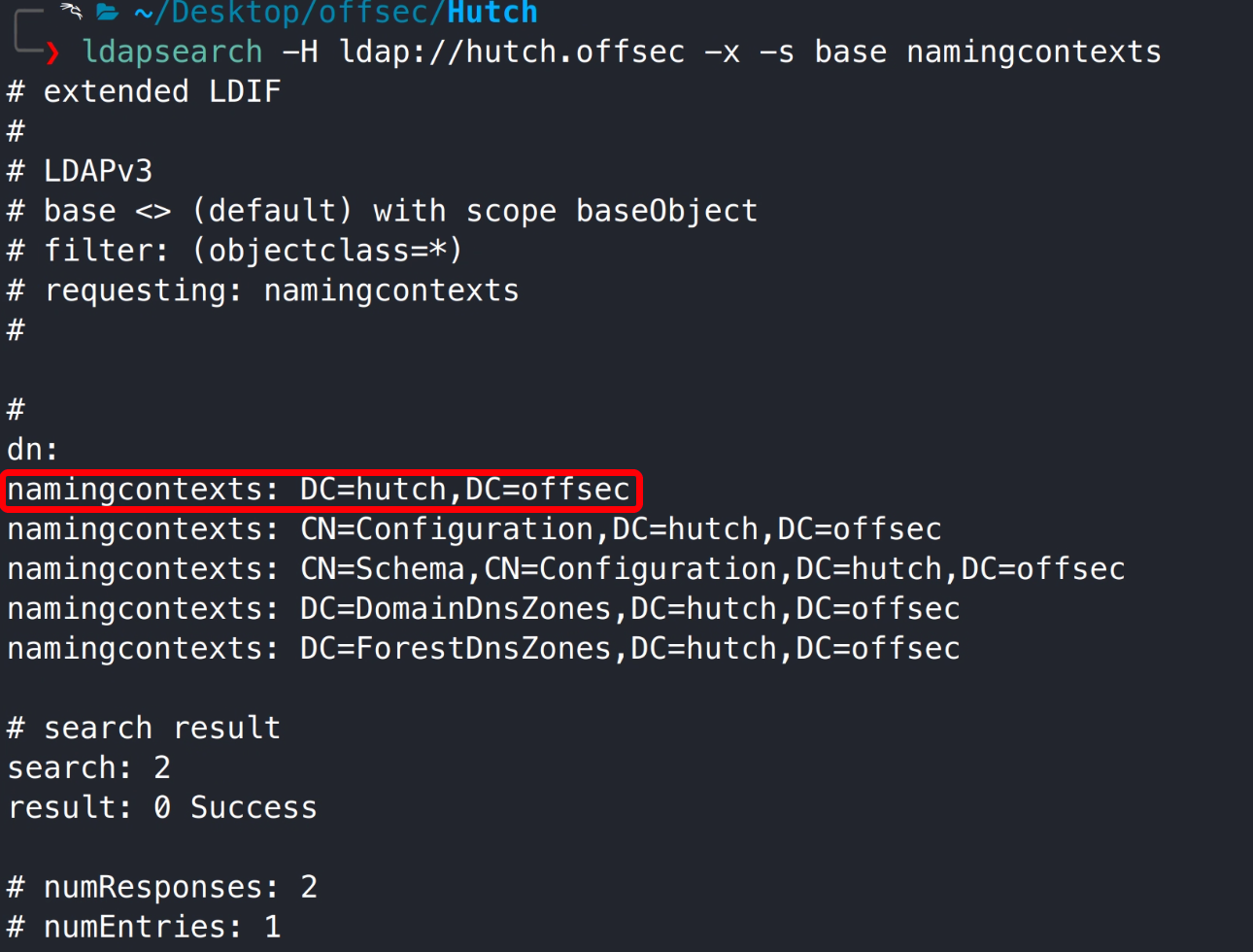1253x952 pixels.
Task: Click the '# numResponses: 2' line
Action: pos(162,887)
